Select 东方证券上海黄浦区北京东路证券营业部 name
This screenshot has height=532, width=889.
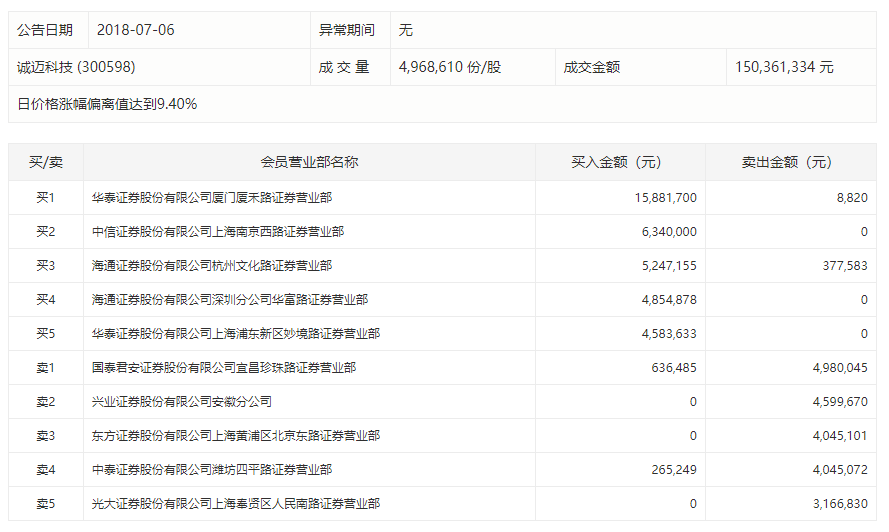click(x=236, y=436)
